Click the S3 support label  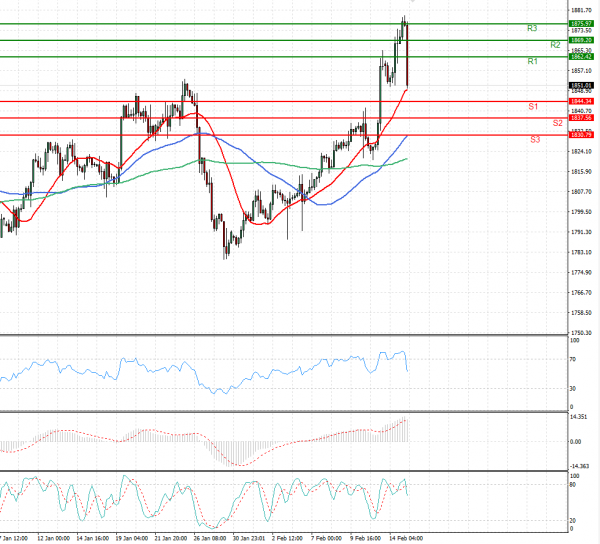535,140
